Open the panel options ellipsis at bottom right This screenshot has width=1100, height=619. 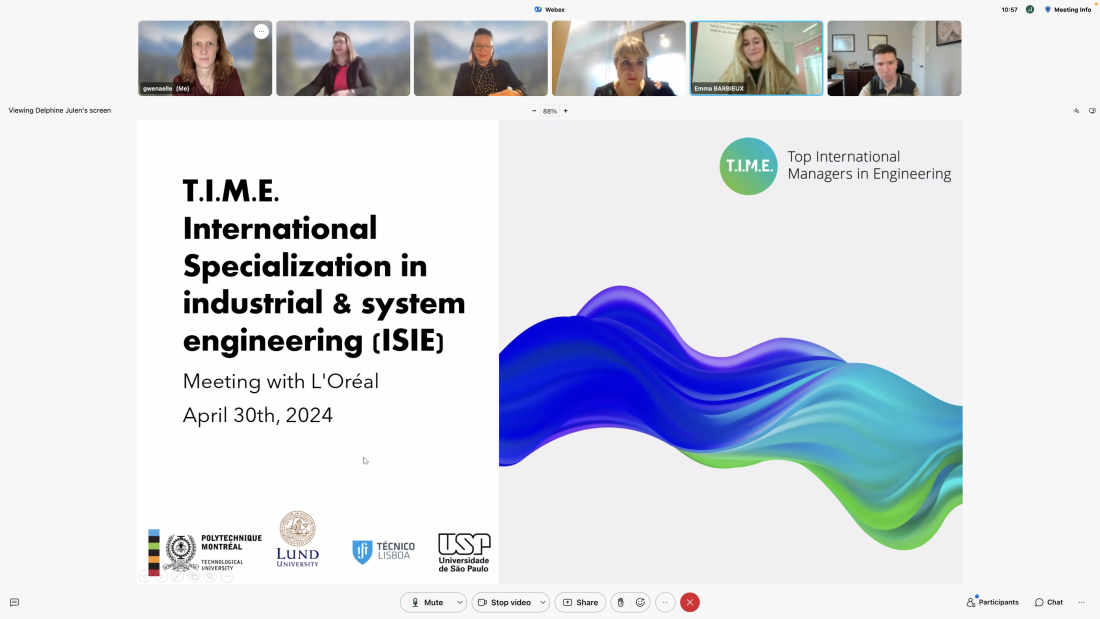click(1081, 602)
